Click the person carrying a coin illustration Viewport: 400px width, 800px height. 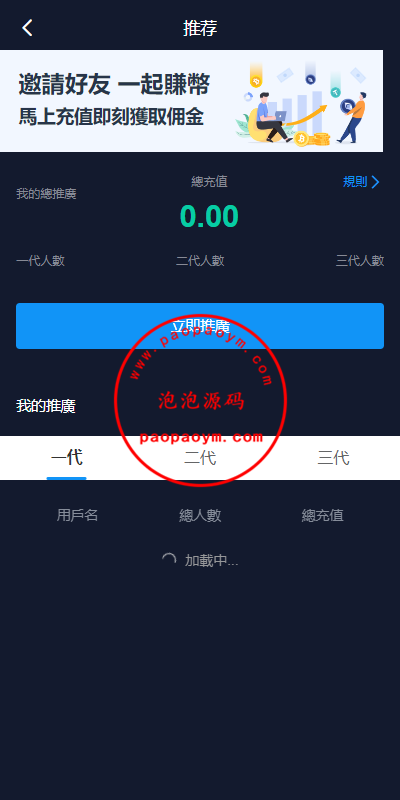tap(353, 117)
